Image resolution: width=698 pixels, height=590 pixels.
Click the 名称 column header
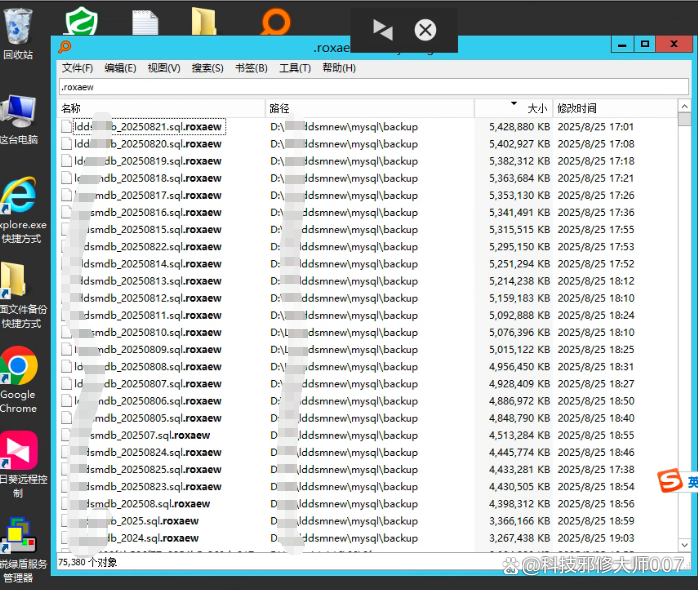click(x=71, y=108)
